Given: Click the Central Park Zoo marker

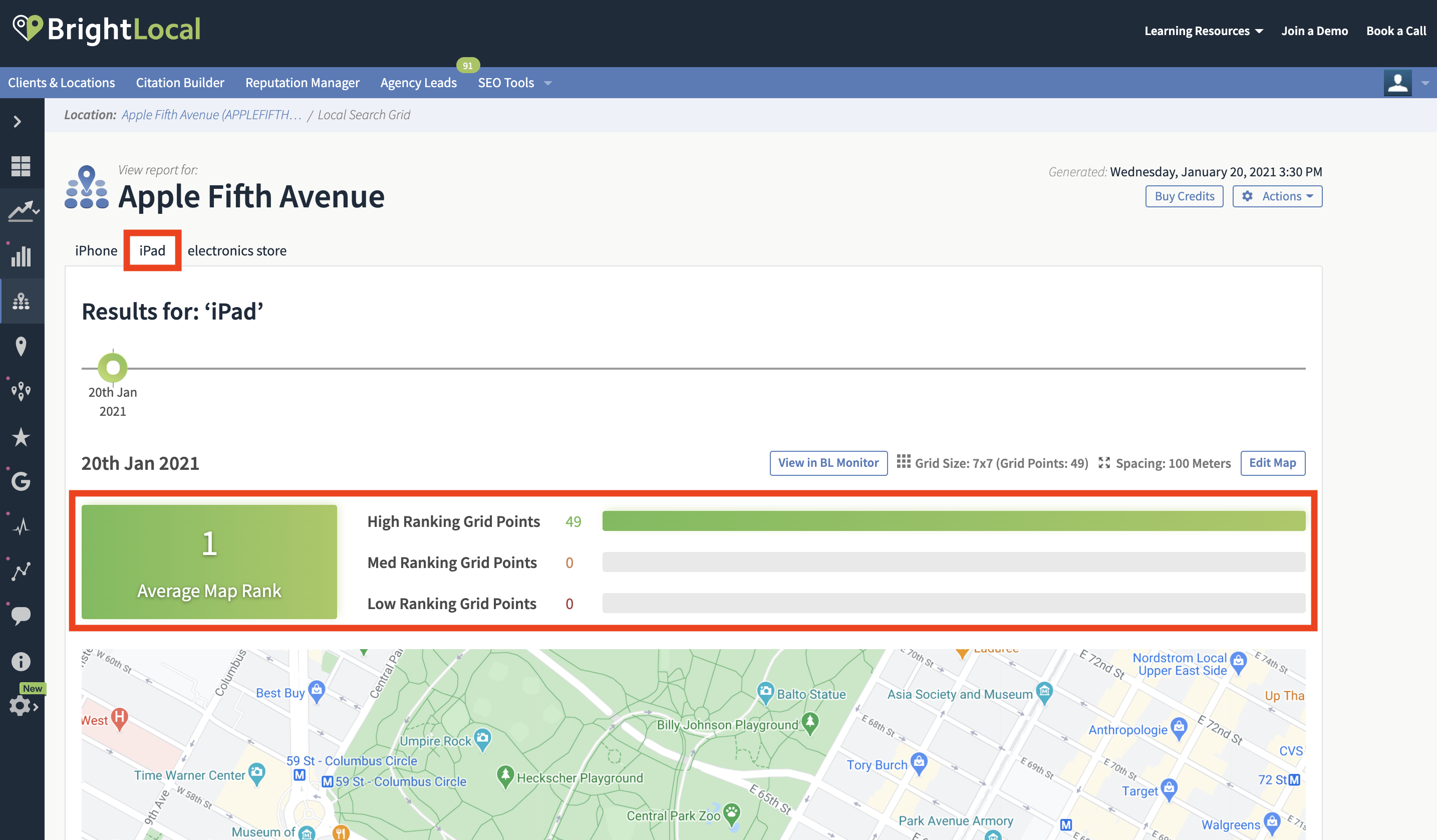Looking at the screenshot, I should coord(732,815).
